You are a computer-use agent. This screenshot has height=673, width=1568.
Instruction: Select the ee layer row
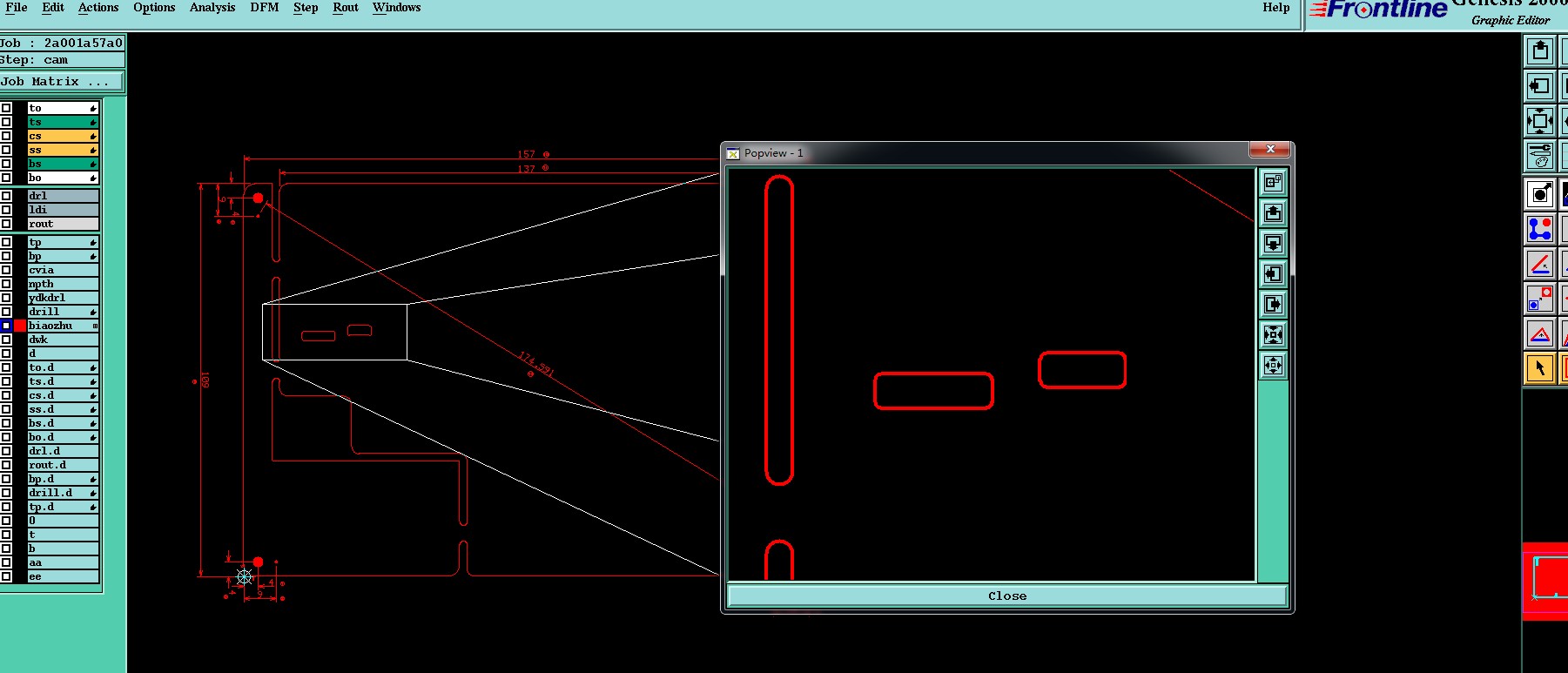(63, 576)
